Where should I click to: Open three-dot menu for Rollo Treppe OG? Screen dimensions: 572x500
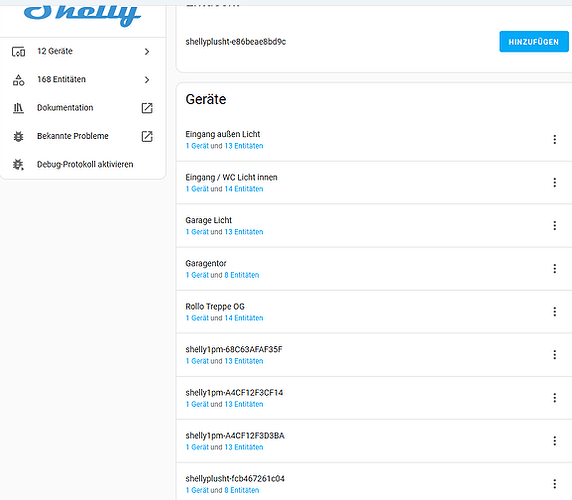(554, 312)
